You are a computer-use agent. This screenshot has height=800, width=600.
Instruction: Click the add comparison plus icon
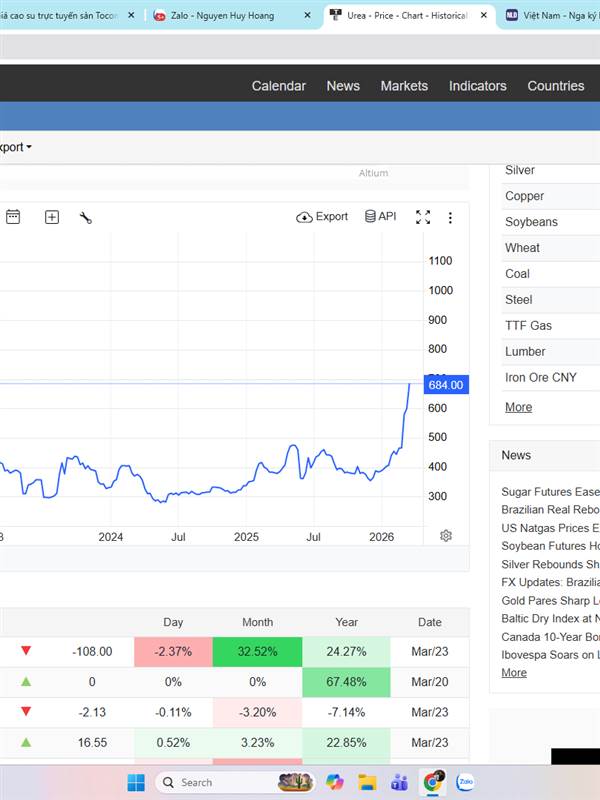point(52,217)
